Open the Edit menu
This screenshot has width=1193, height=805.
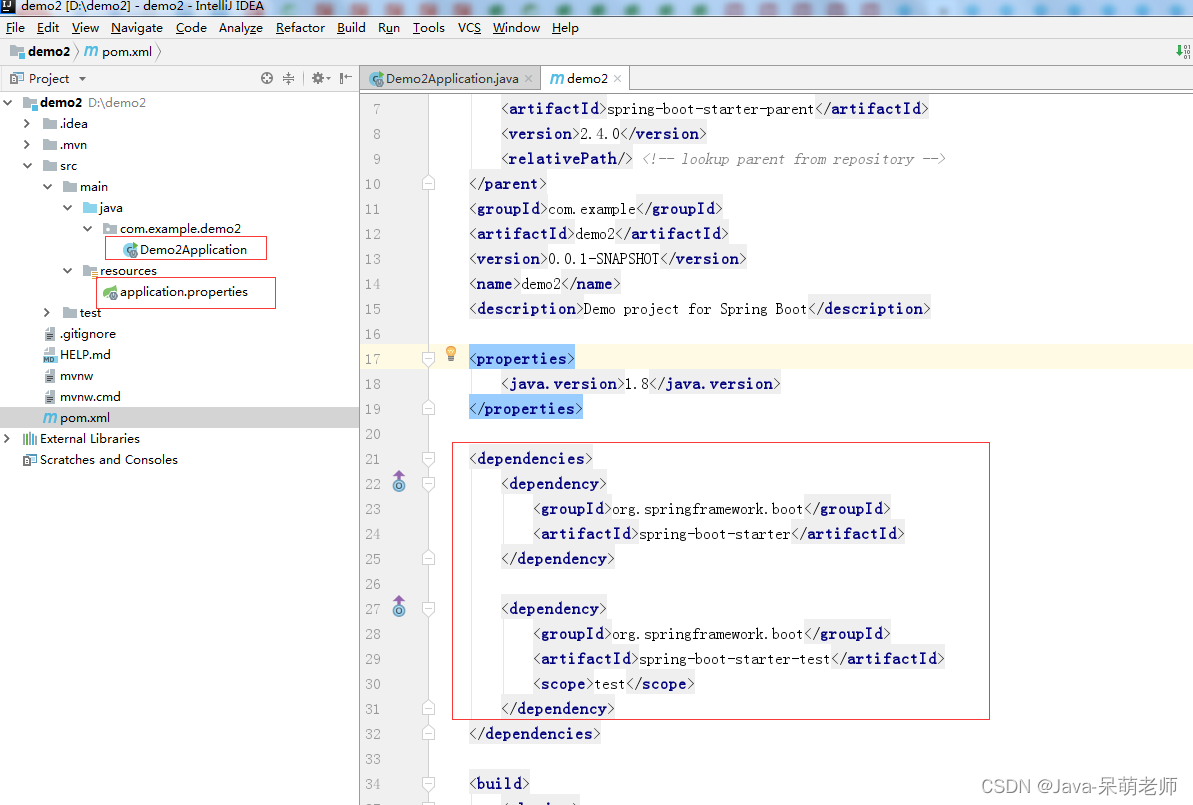[x=48, y=27]
